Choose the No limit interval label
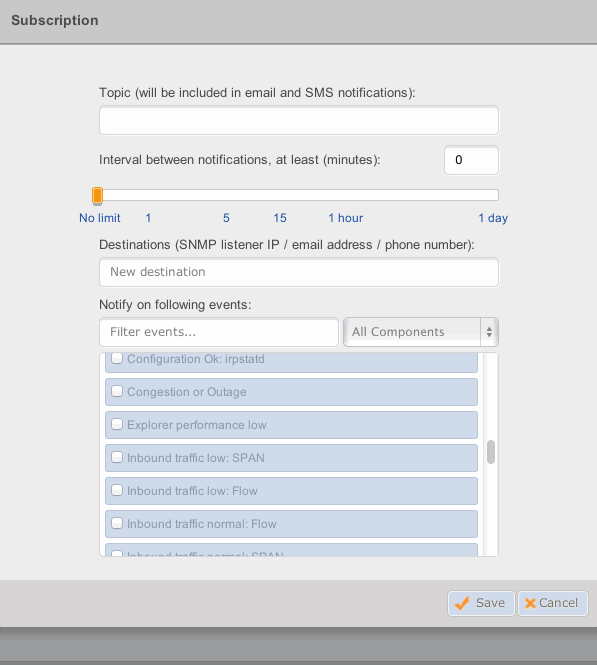Viewport: 597px width, 665px height. (x=100, y=218)
